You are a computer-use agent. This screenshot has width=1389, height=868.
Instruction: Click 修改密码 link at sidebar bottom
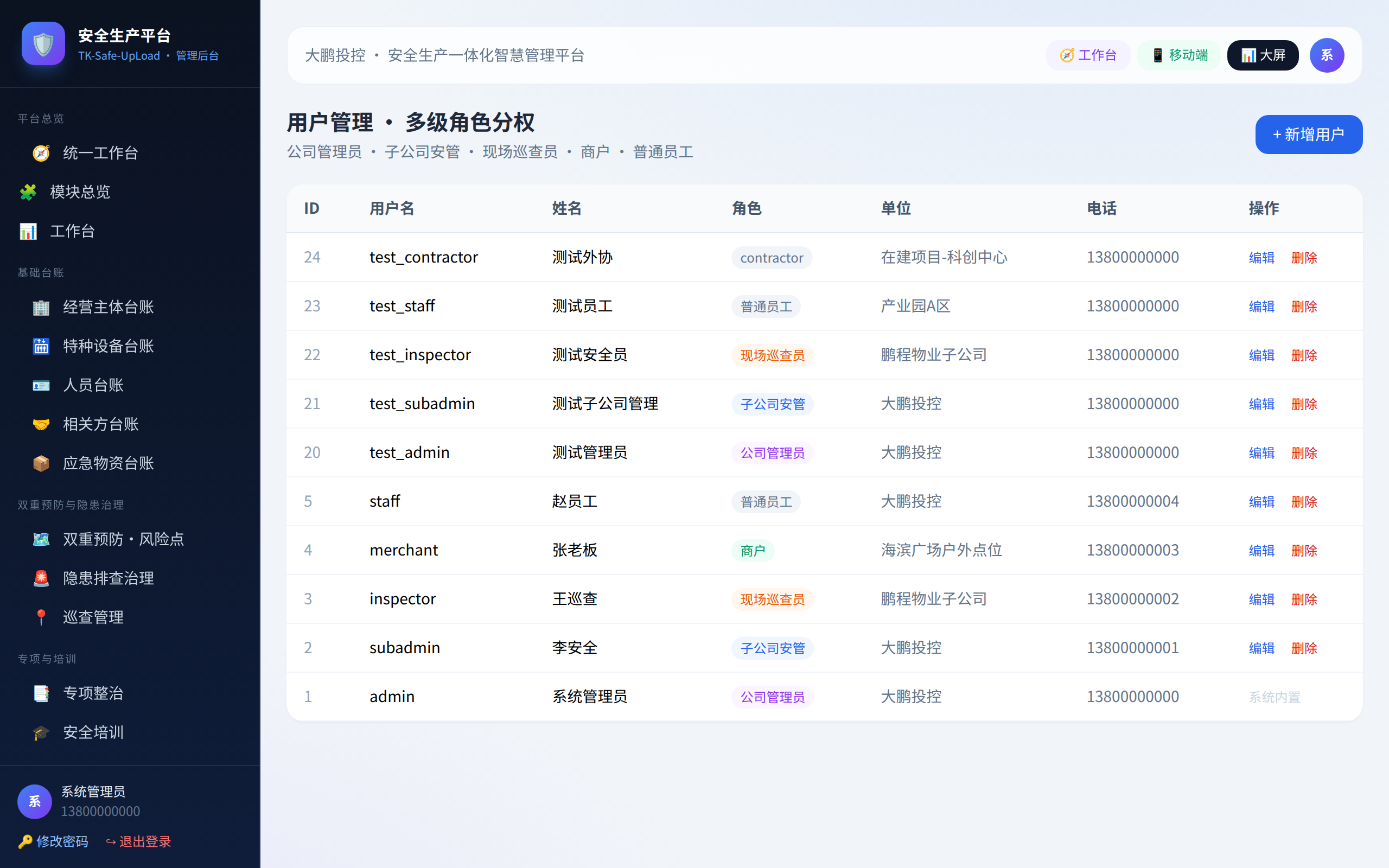pos(53,841)
